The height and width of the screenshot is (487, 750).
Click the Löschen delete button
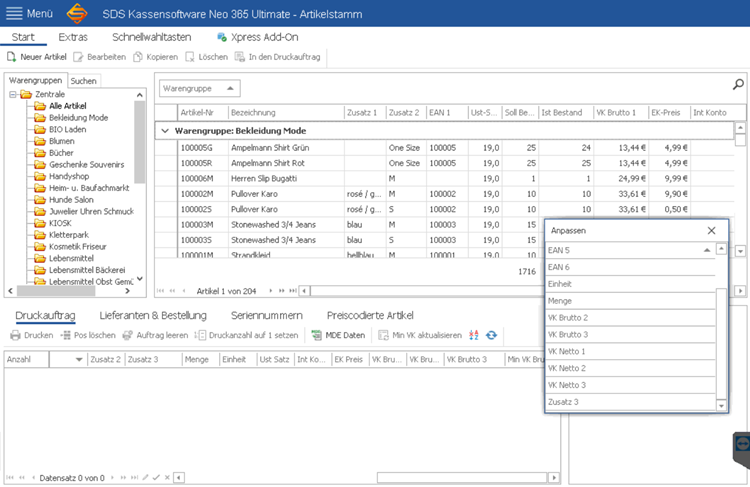(207, 57)
